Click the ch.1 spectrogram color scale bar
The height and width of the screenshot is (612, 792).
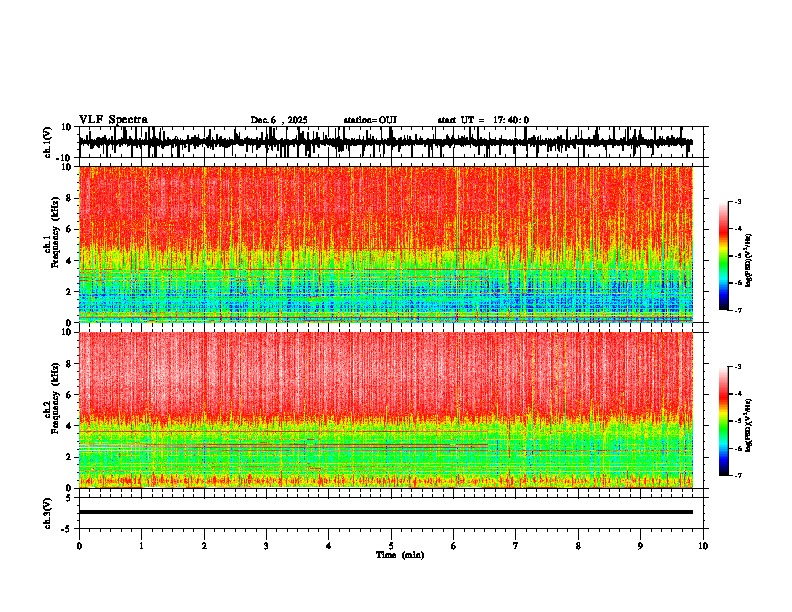click(724, 256)
